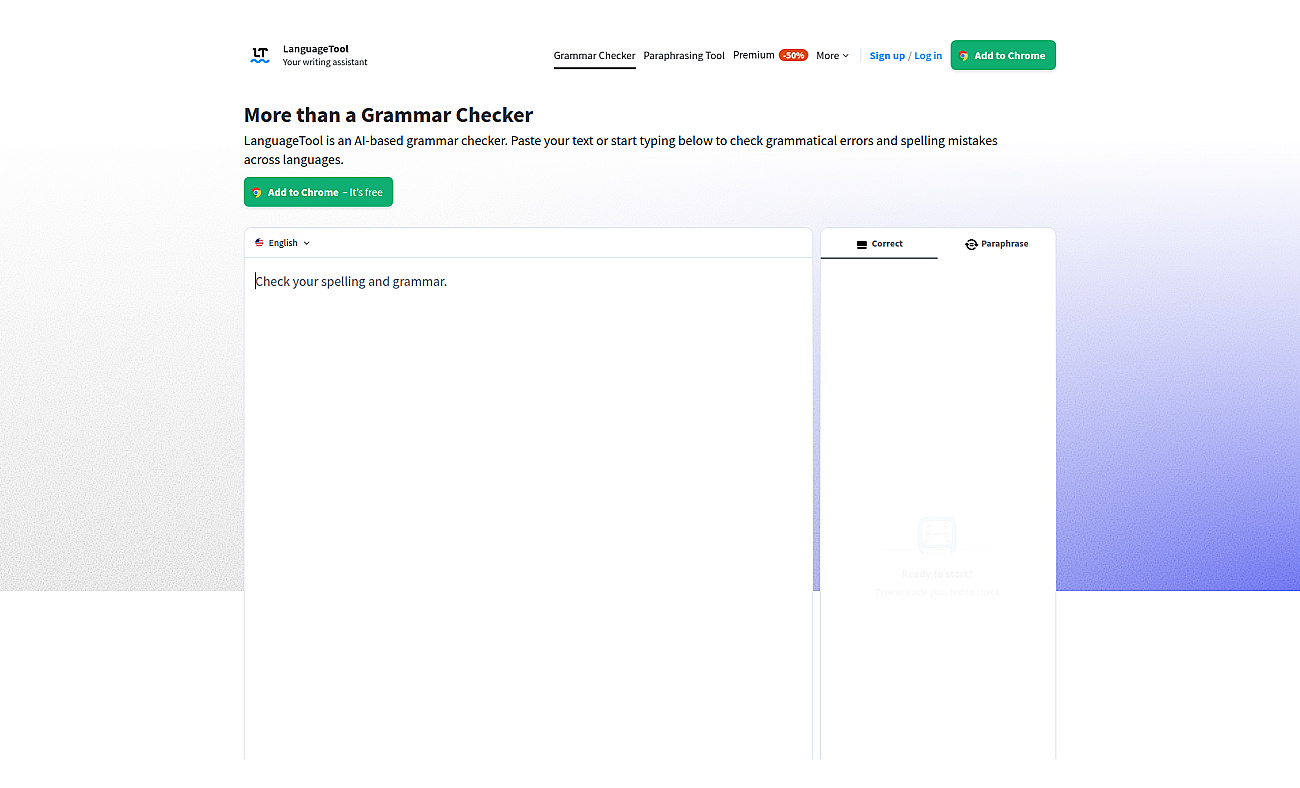The height and width of the screenshot is (788, 1300).
Task: Click the US flag icon beside English
Action: [x=260, y=243]
